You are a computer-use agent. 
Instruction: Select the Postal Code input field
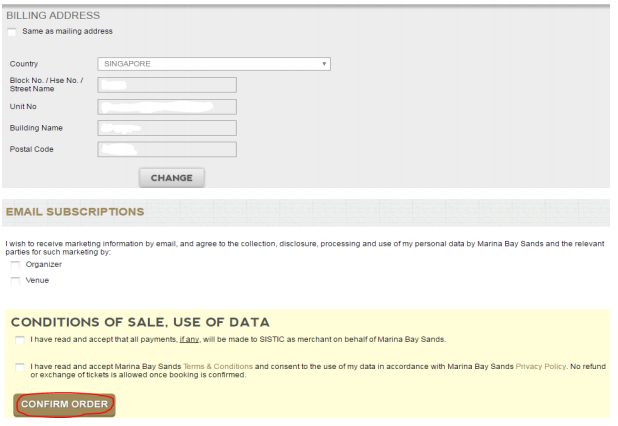pos(167,150)
